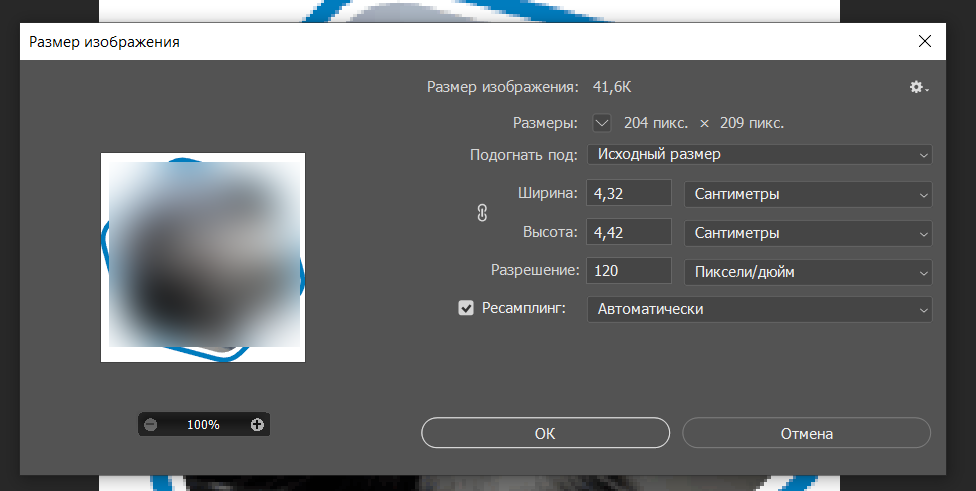Screen dimensions: 976x491
Task: Click the Отмена button
Action: pyautogui.click(x=807, y=433)
